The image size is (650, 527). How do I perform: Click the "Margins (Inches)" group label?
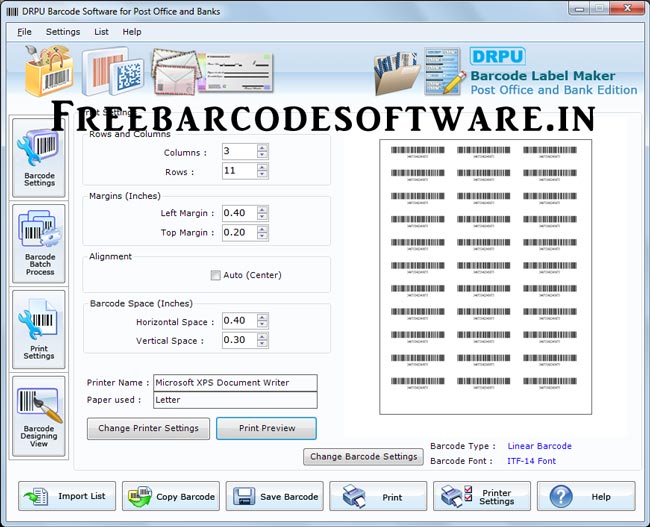125,196
